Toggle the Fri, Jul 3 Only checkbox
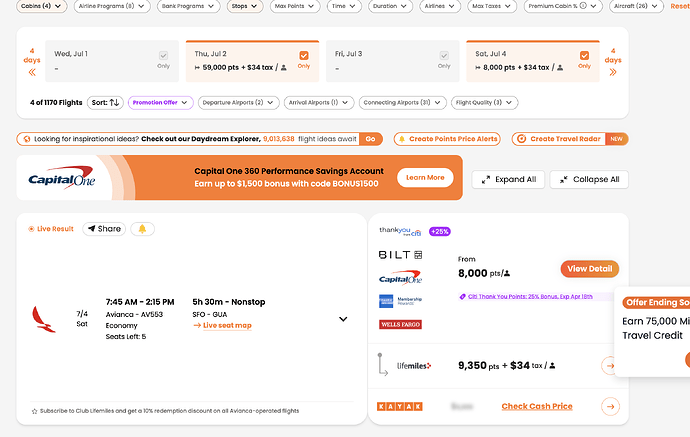Image resolution: width=690 pixels, height=437 pixels. click(444, 55)
